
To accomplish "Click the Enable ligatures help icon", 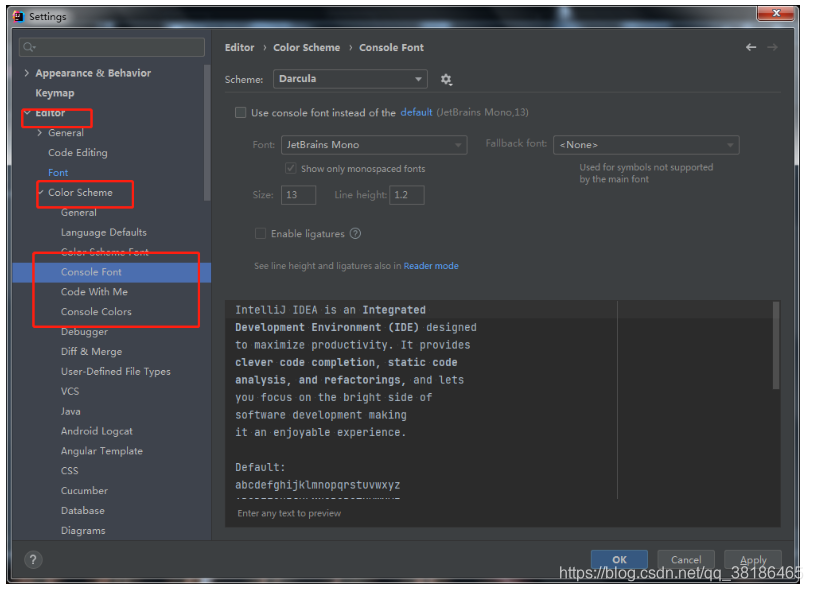I will coord(355,234).
